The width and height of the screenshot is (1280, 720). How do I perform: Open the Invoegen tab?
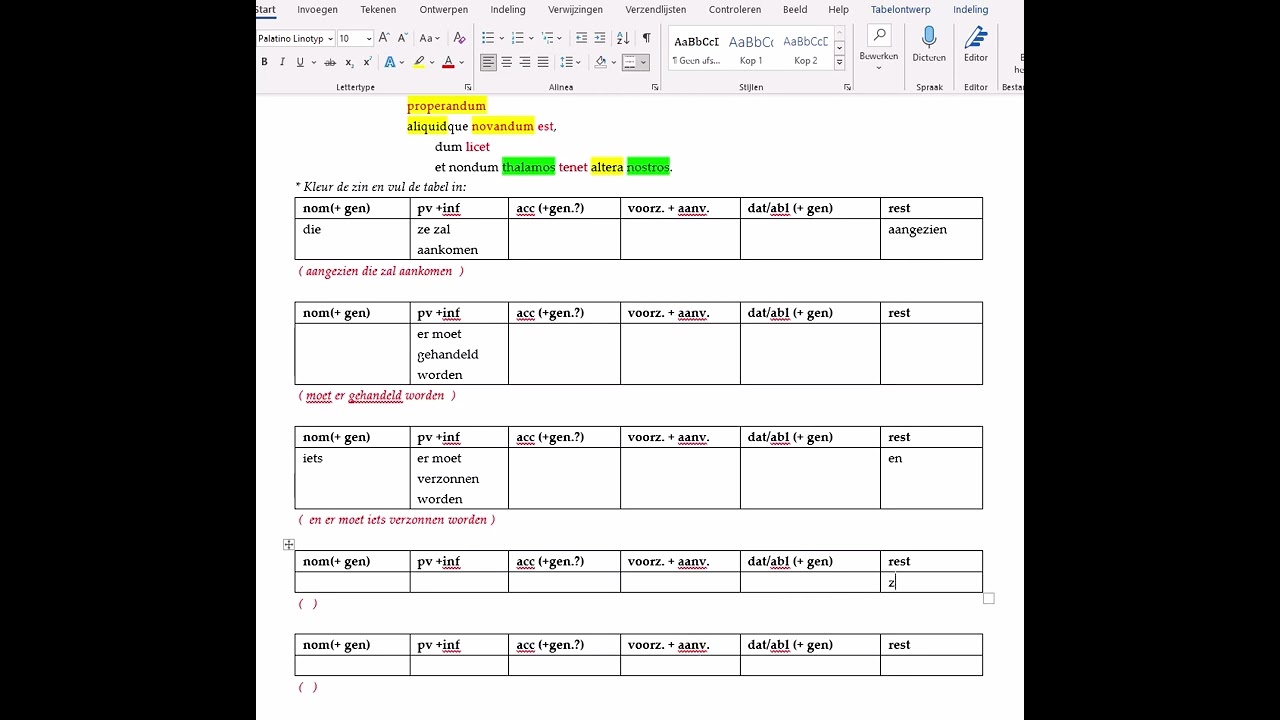317,10
